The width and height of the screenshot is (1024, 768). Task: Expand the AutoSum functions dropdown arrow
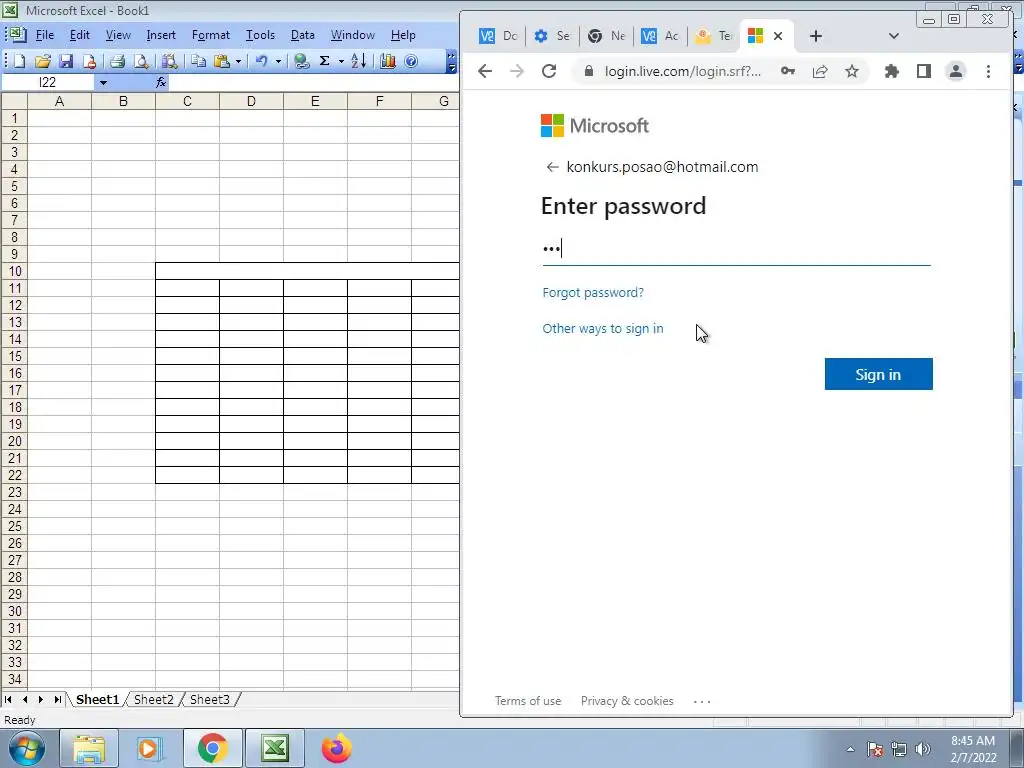[x=341, y=61]
